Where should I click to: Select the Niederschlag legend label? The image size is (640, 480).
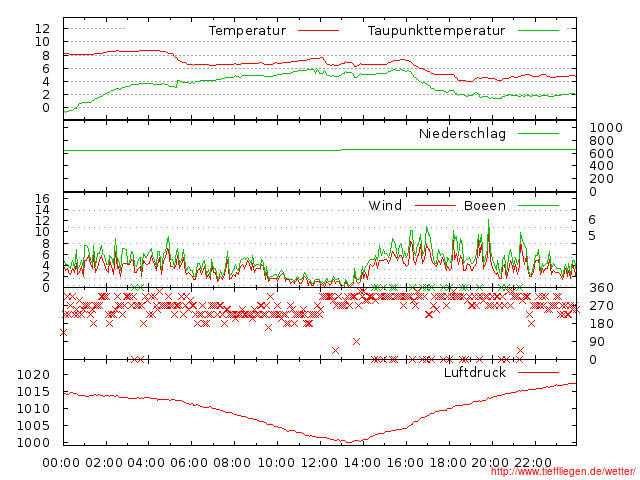[462, 133]
